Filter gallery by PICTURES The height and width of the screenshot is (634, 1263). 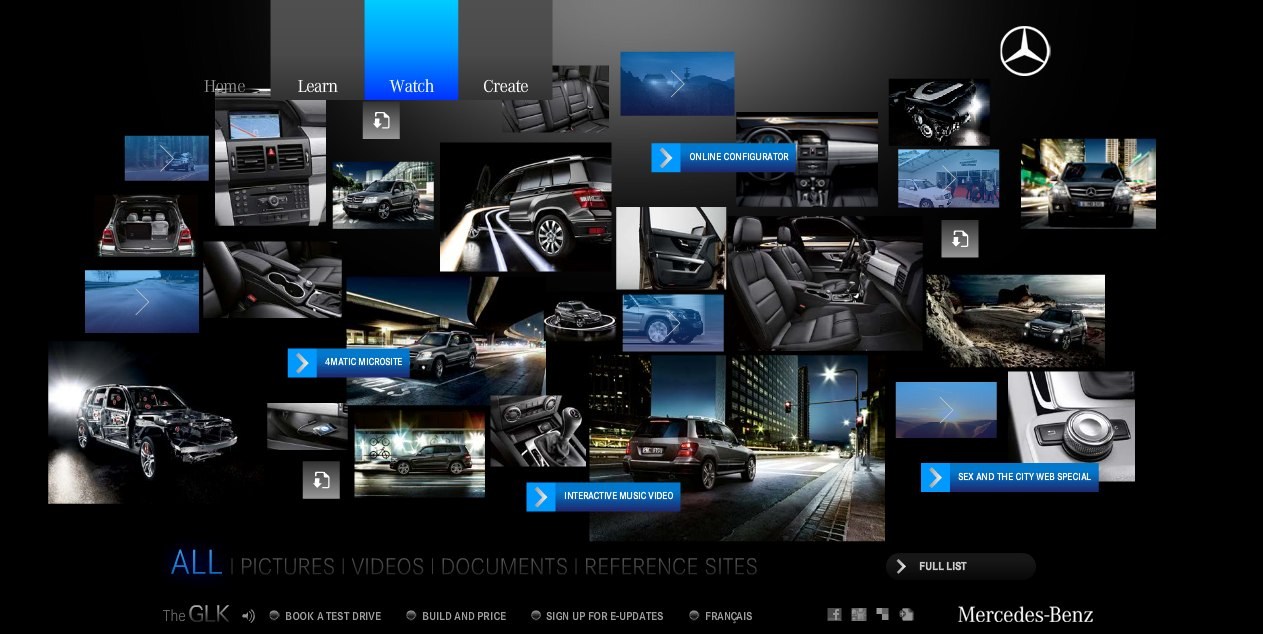pos(288,567)
